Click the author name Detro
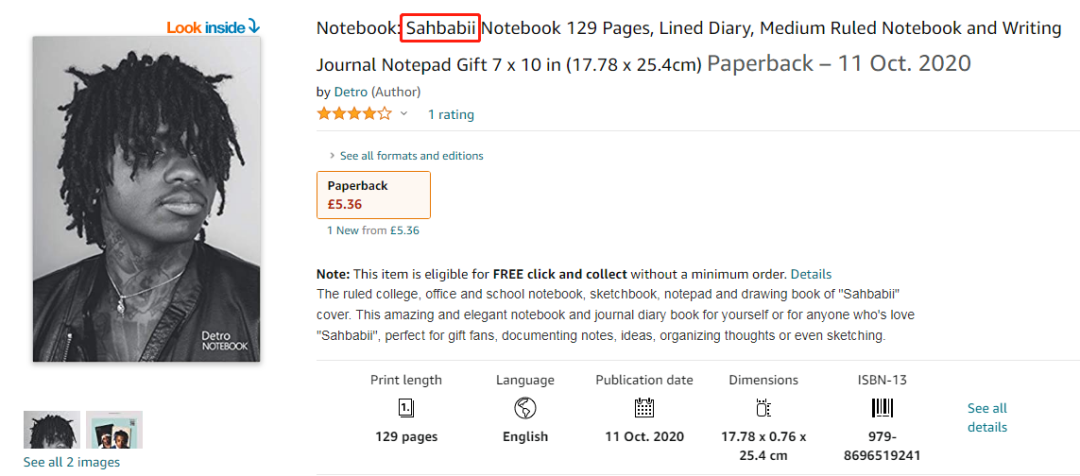The image size is (1080, 476). [350, 91]
